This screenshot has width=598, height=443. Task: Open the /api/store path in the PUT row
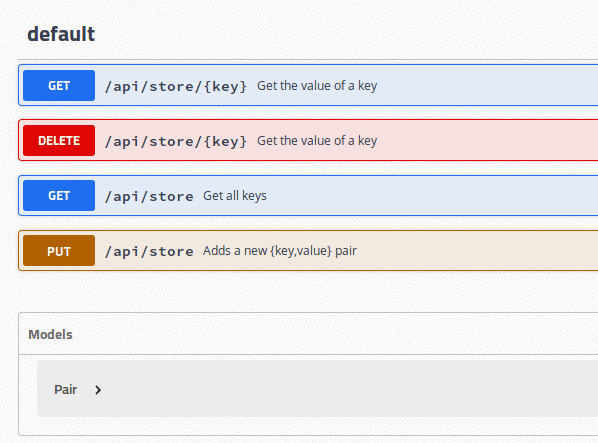pyautogui.click(x=149, y=251)
